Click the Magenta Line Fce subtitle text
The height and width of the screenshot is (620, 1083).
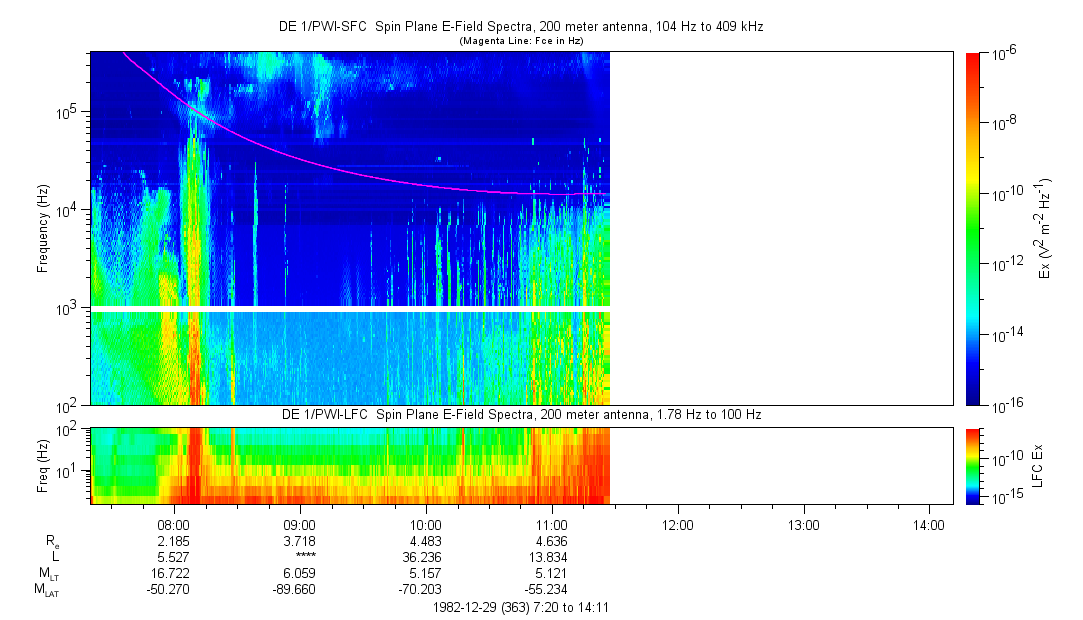[x=520, y=41]
